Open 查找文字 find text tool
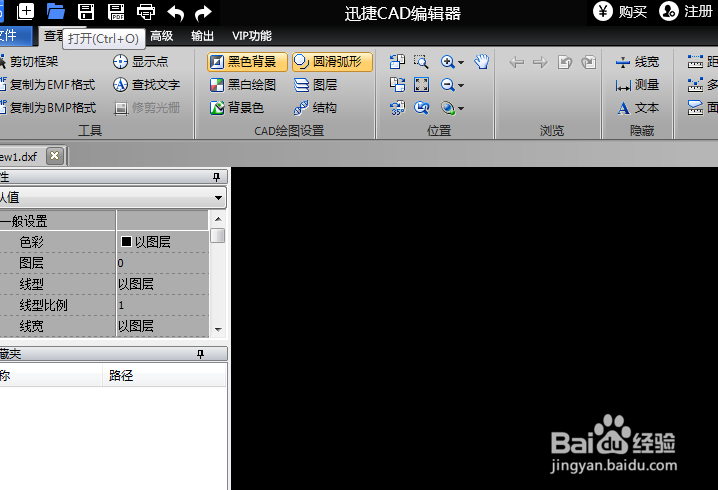Viewport: 718px width, 490px height. (x=147, y=85)
